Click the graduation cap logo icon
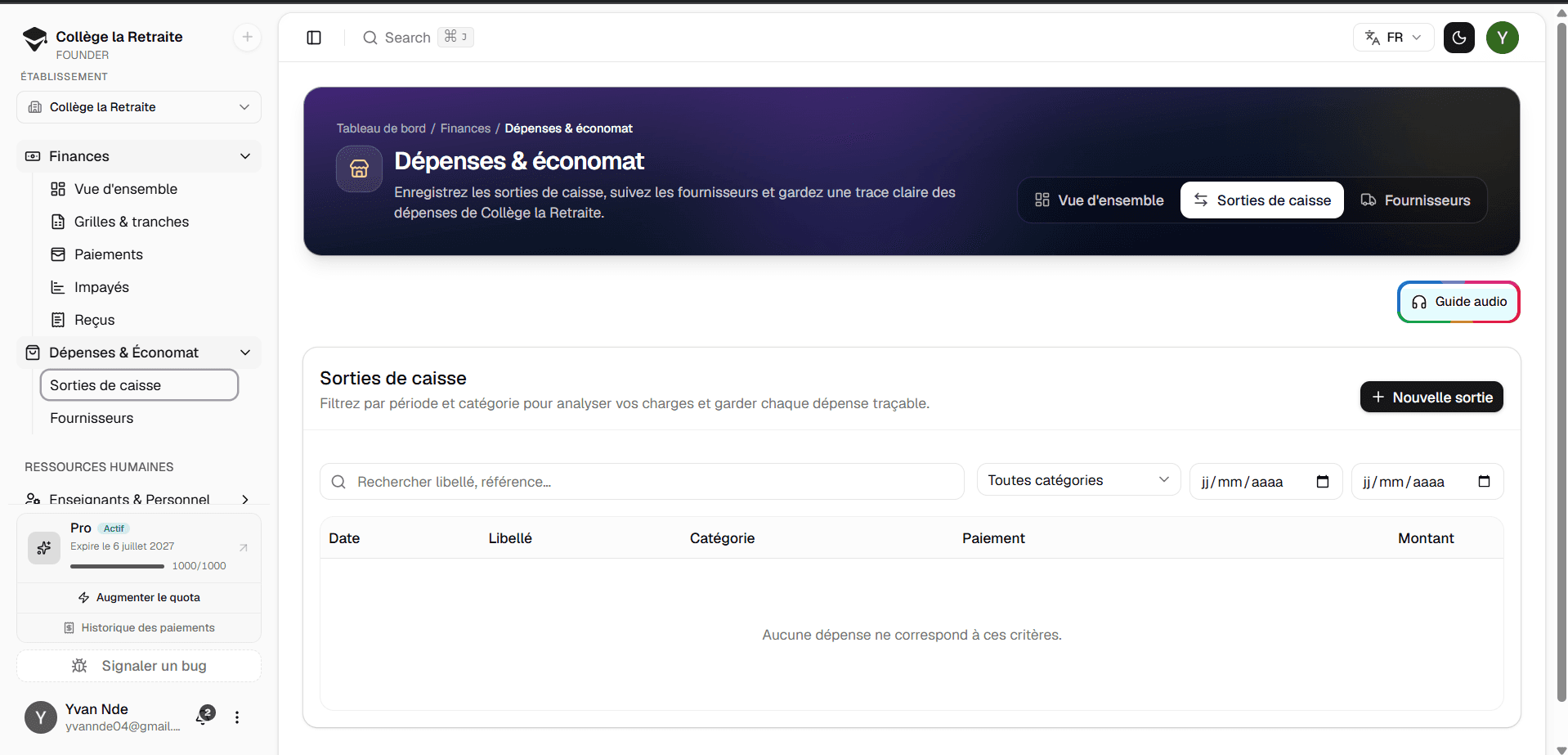The height and width of the screenshot is (755, 1568). click(x=34, y=38)
